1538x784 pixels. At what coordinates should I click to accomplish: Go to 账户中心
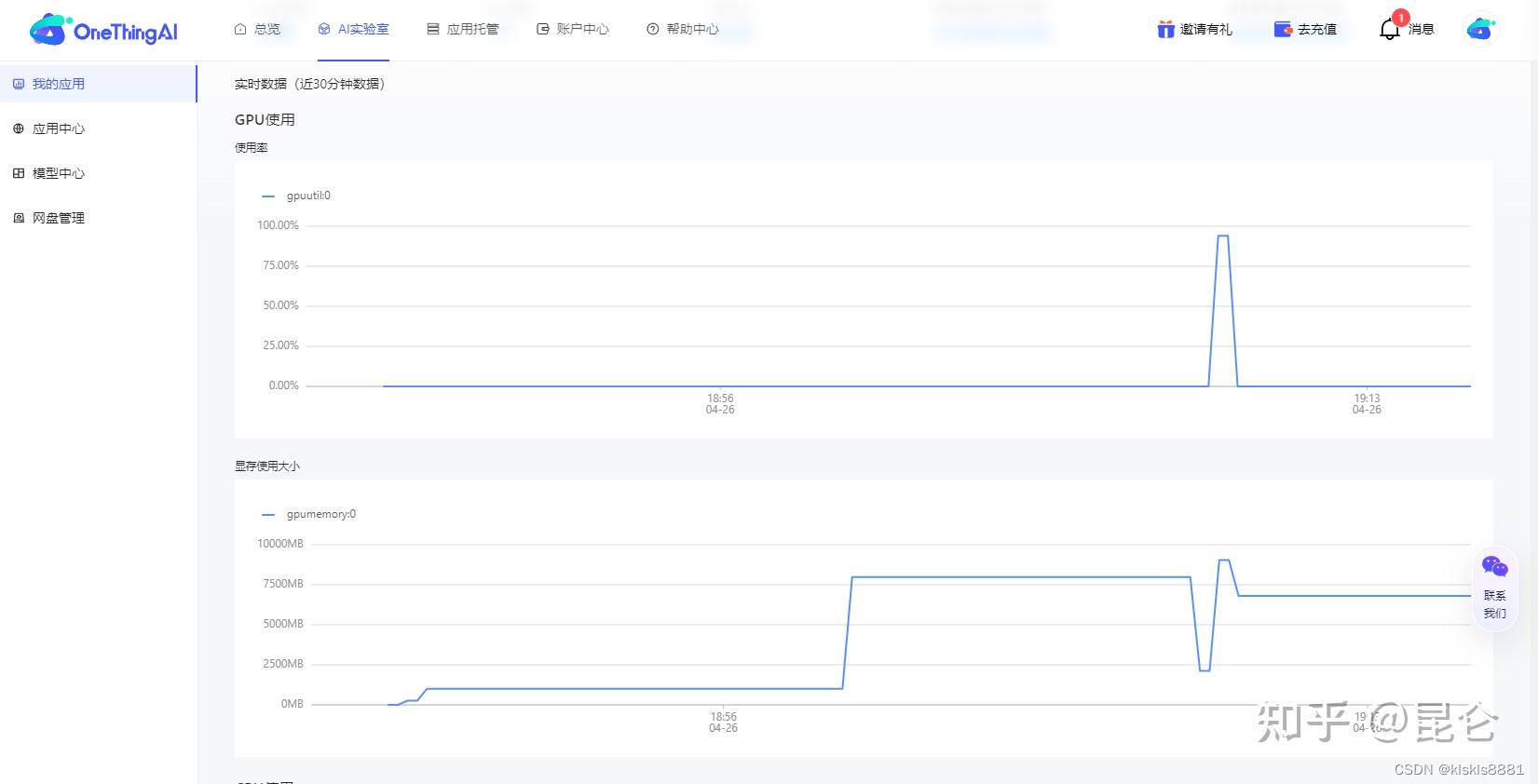[x=573, y=30]
